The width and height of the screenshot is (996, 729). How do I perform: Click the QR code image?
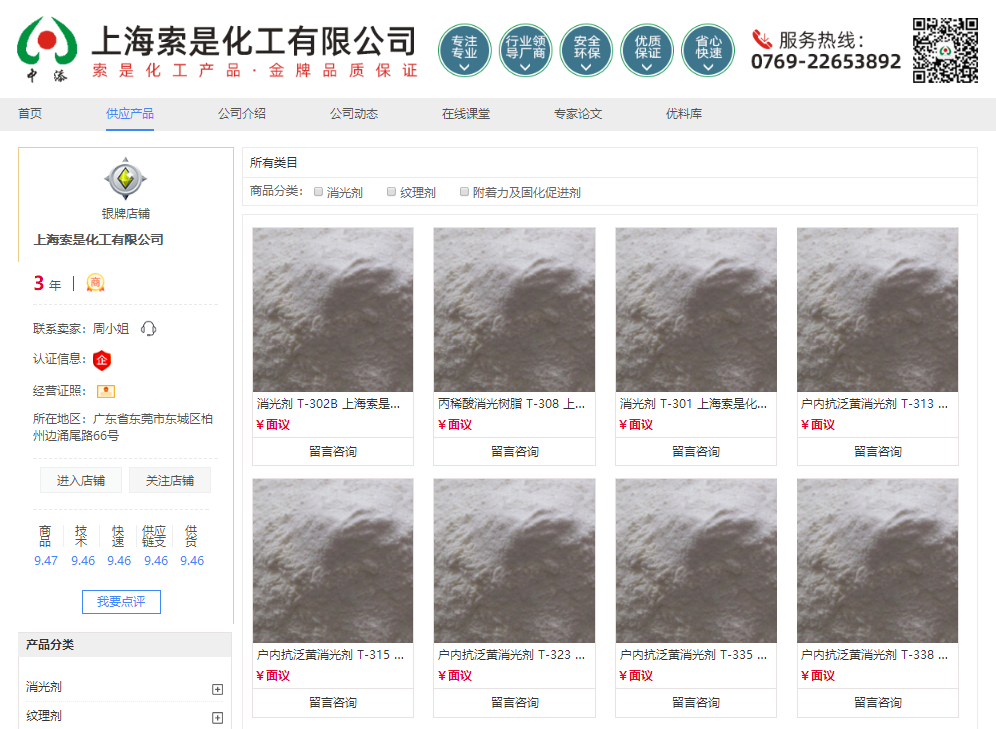(x=945, y=50)
